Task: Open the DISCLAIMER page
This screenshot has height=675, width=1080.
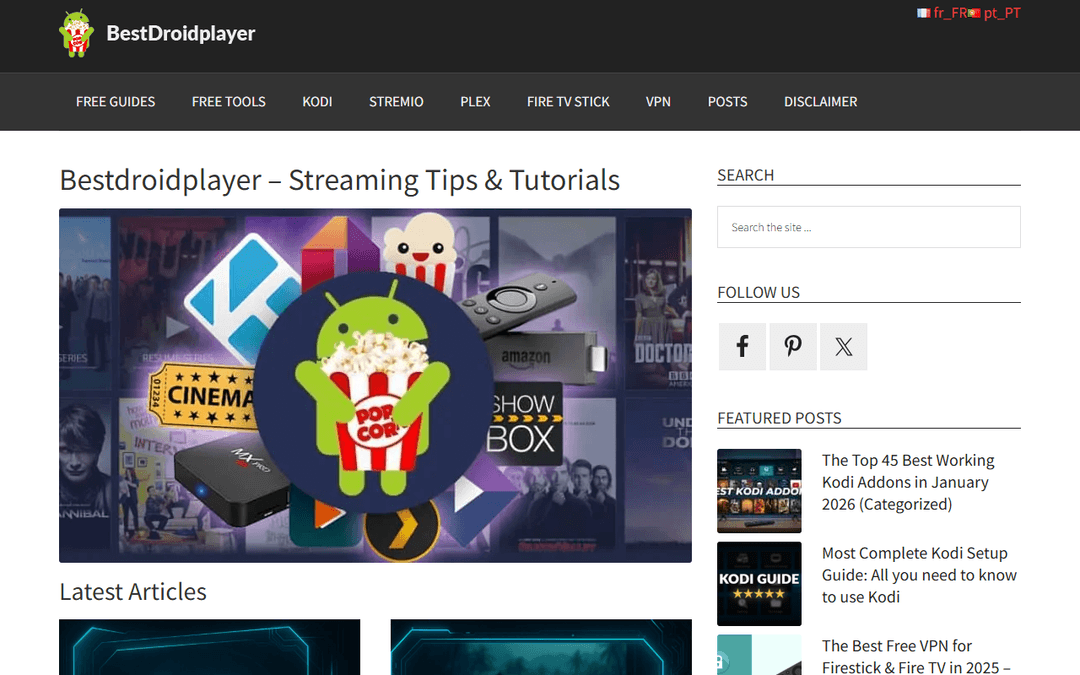Action: point(820,102)
